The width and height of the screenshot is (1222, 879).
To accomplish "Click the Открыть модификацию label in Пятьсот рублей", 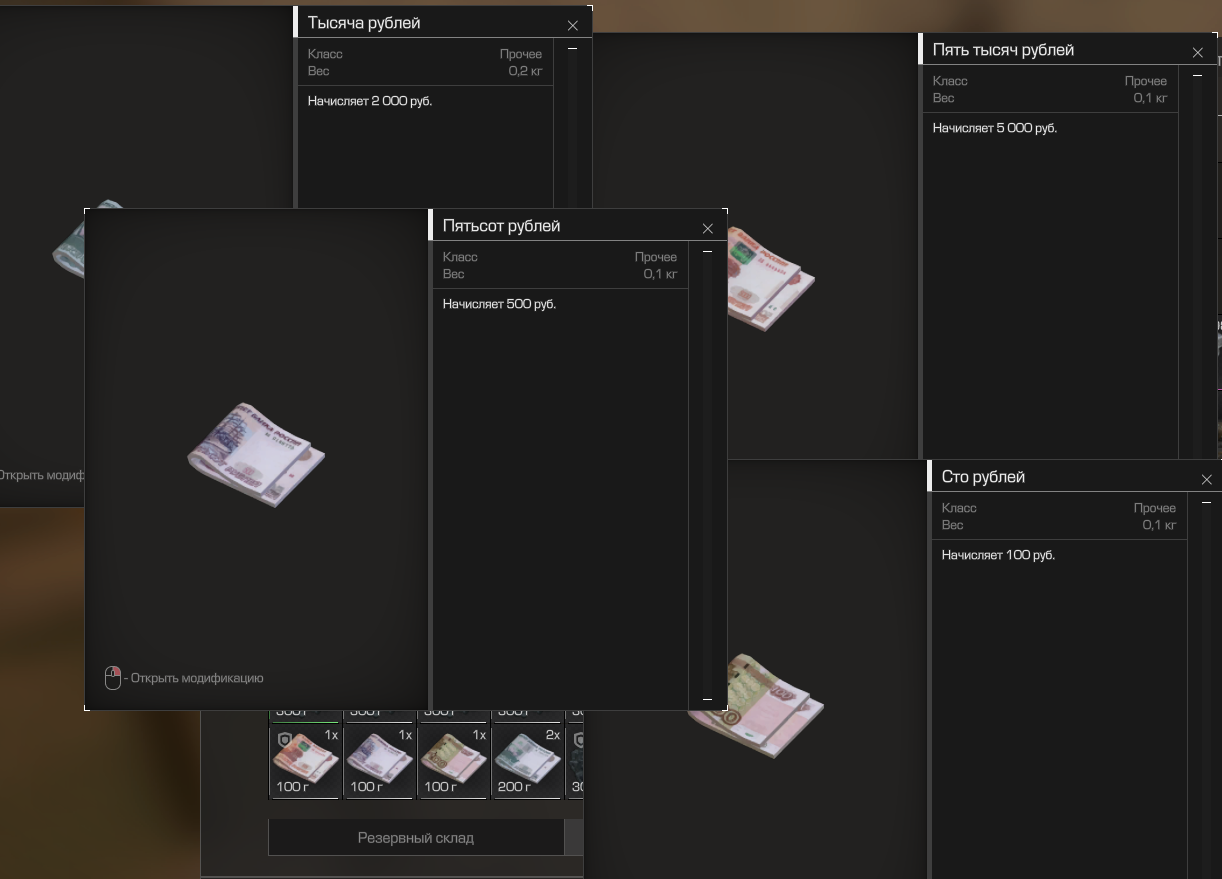I will (x=197, y=678).
